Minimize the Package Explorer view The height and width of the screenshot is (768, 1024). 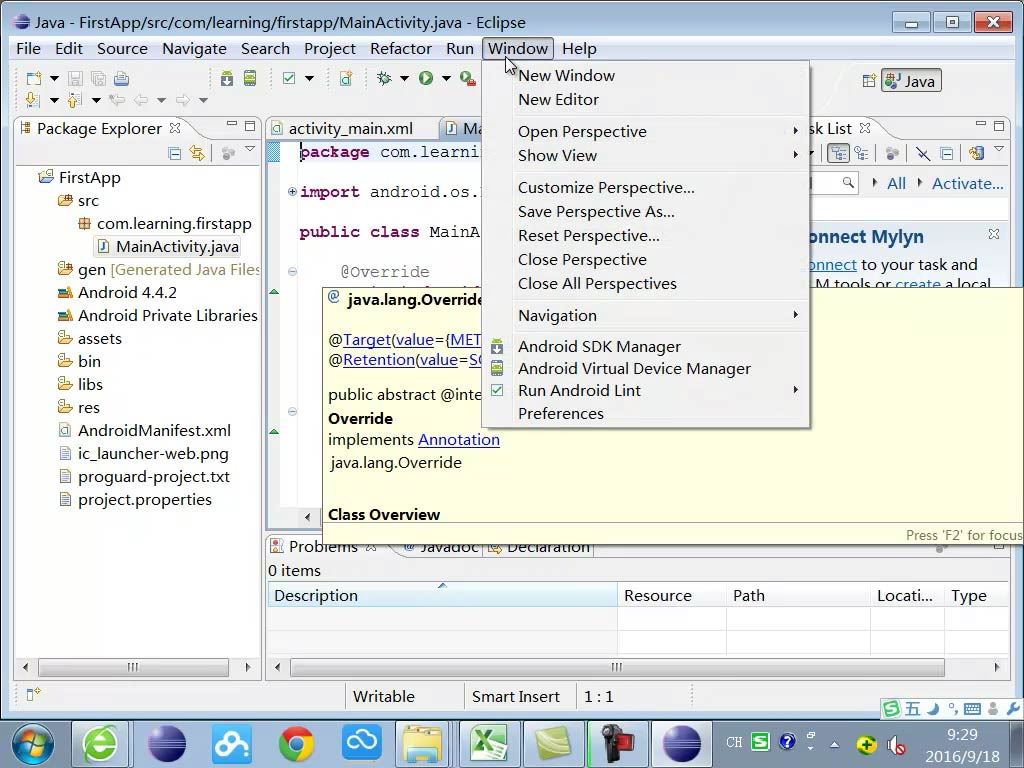[231, 124]
